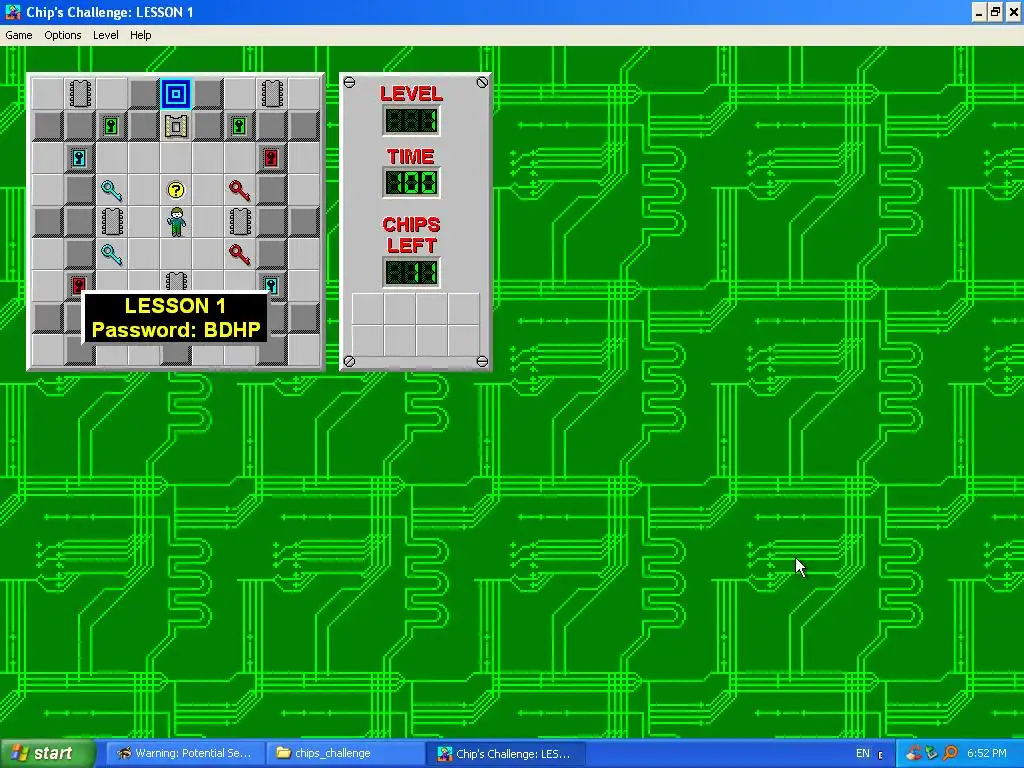Click the red CHIPS LEFT label
Image resolution: width=1024 pixels, height=768 pixels.
pyautogui.click(x=411, y=235)
